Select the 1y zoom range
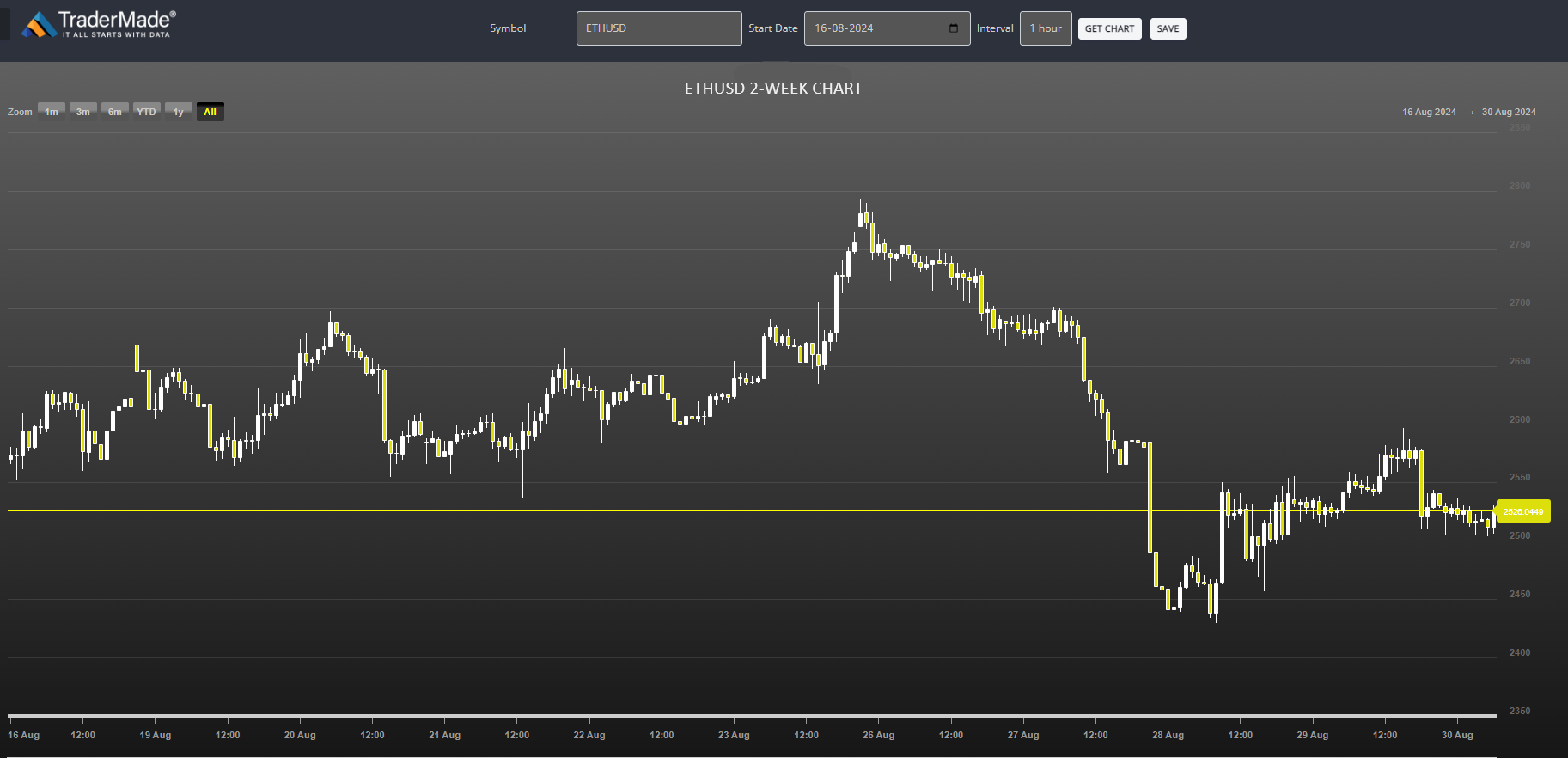Image resolution: width=1568 pixels, height=758 pixels. (179, 112)
